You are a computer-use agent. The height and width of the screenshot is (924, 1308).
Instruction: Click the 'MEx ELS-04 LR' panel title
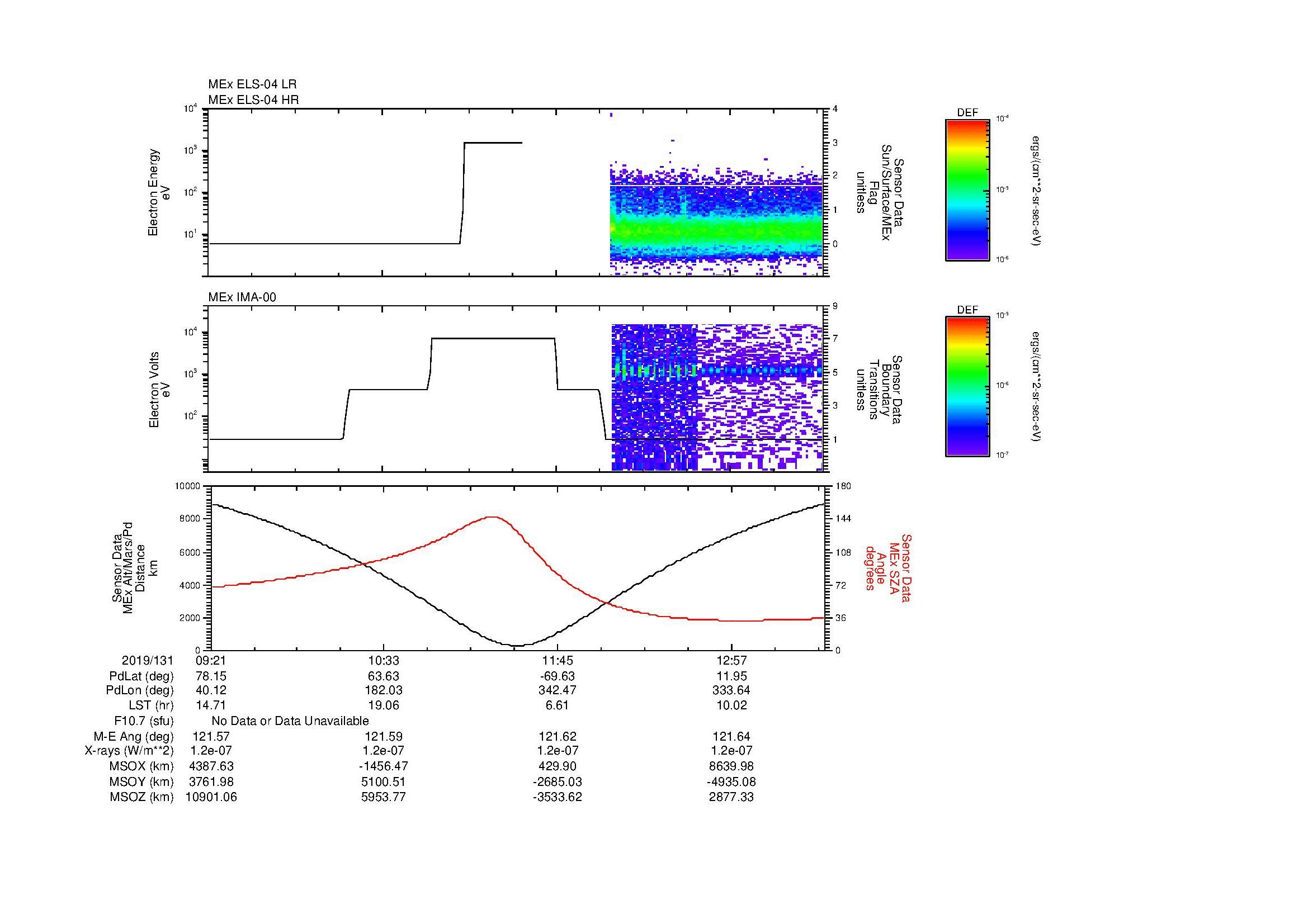tap(252, 84)
